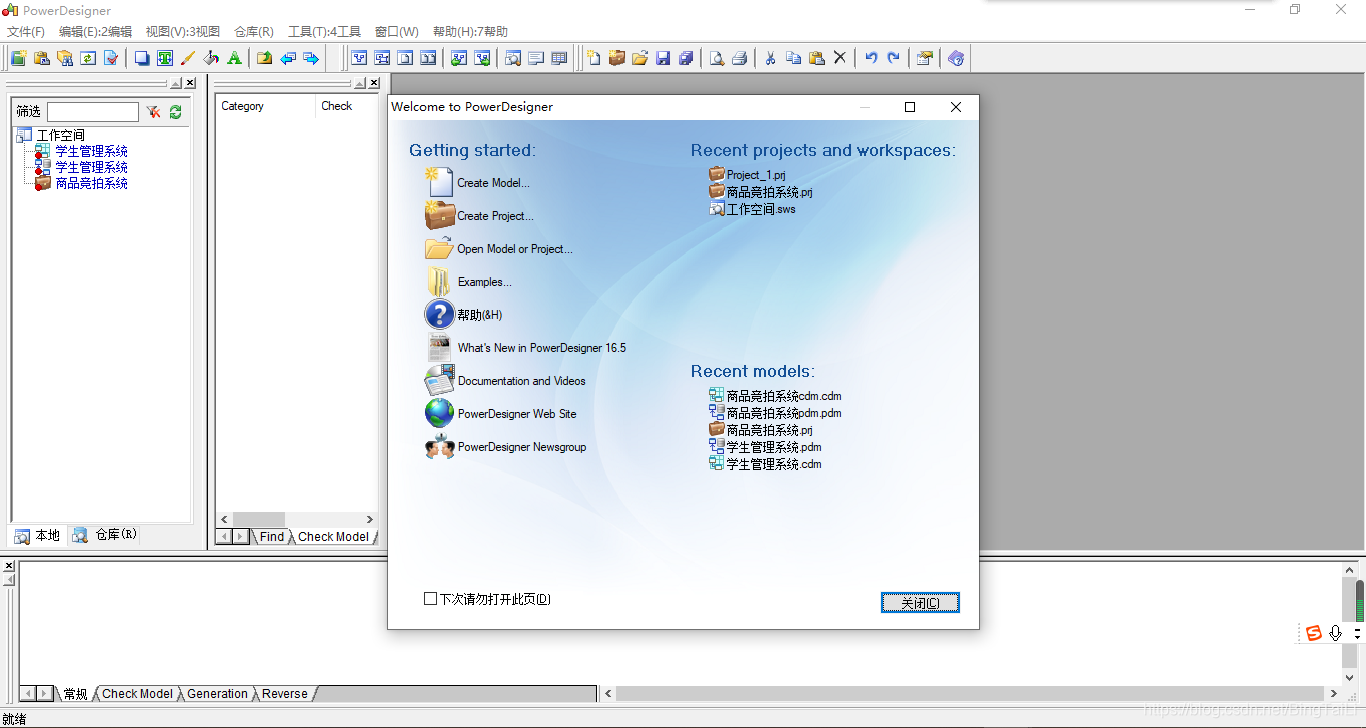The width and height of the screenshot is (1366, 728).
Task: Click the Create Project... link
Action: [x=495, y=216]
